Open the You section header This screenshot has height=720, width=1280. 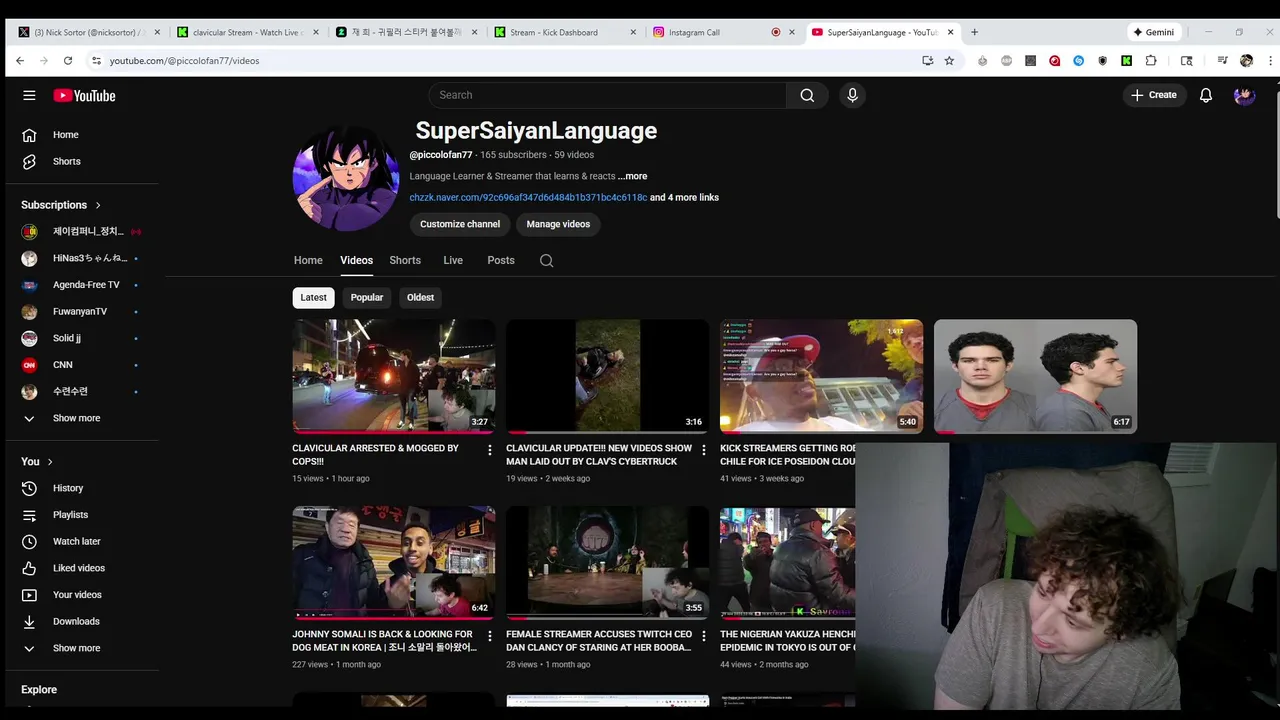(x=37, y=461)
